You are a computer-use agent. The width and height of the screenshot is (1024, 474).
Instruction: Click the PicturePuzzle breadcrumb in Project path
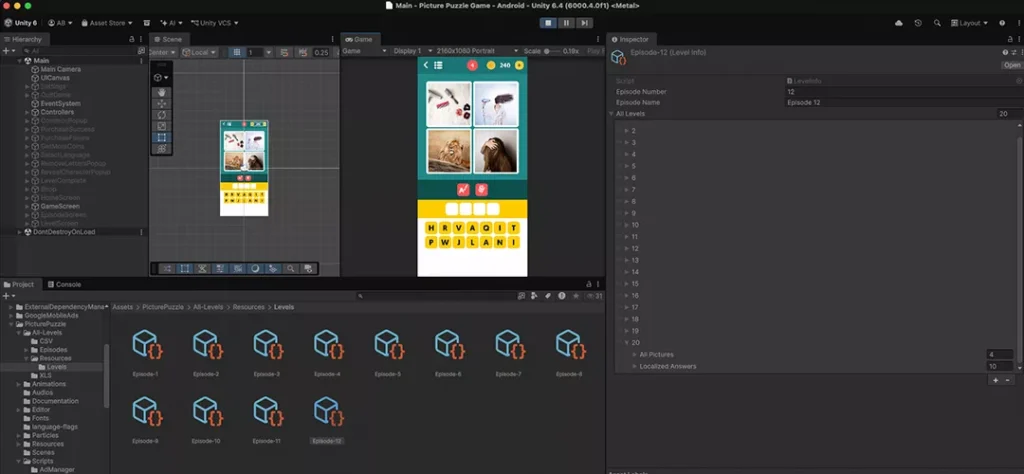163,307
